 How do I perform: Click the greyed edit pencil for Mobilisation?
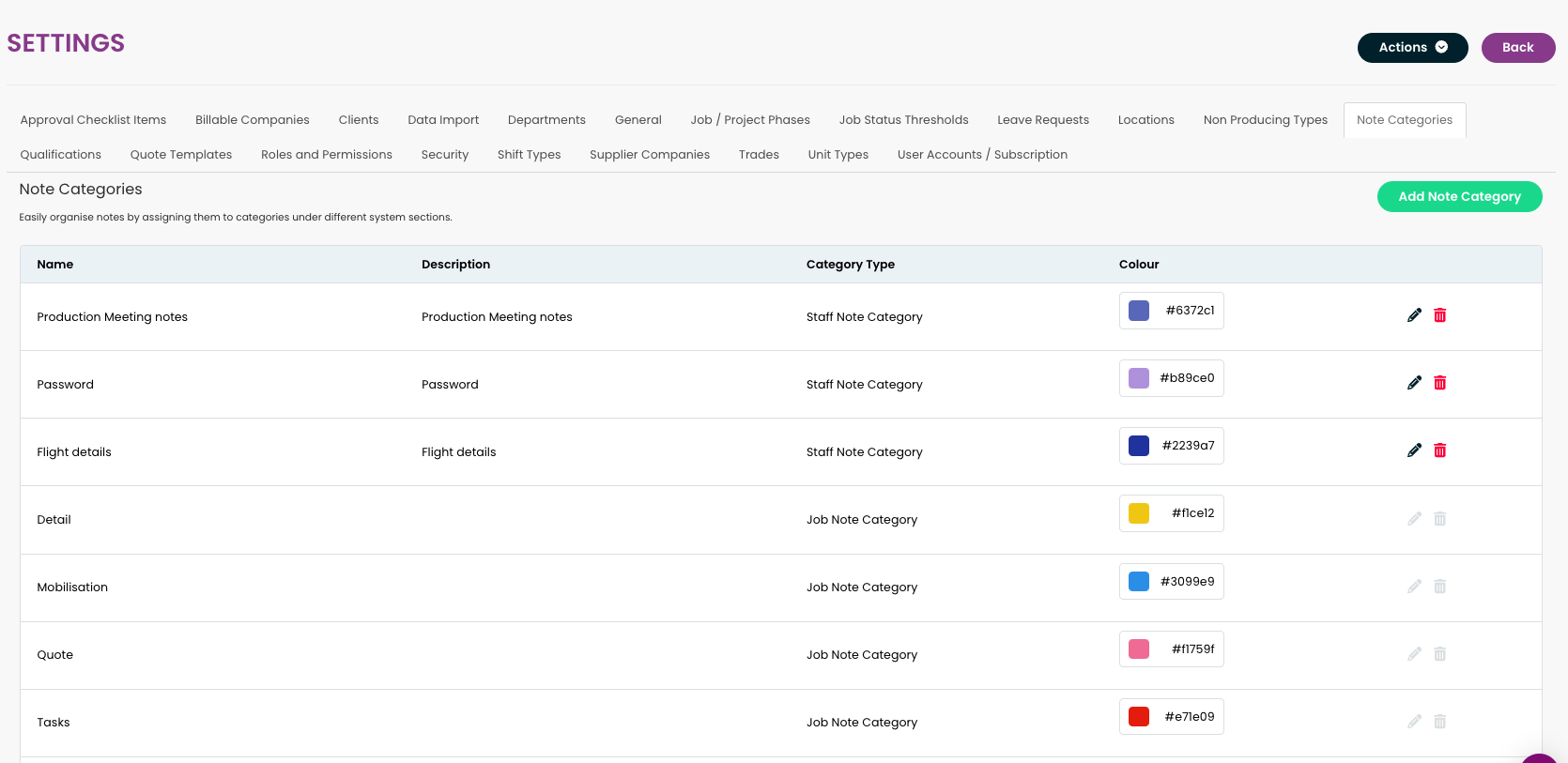[1414, 586]
